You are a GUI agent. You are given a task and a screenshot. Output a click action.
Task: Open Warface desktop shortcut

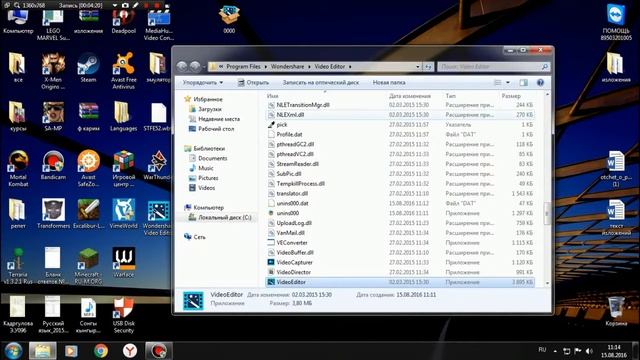pyautogui.click(x=123, y=262)
